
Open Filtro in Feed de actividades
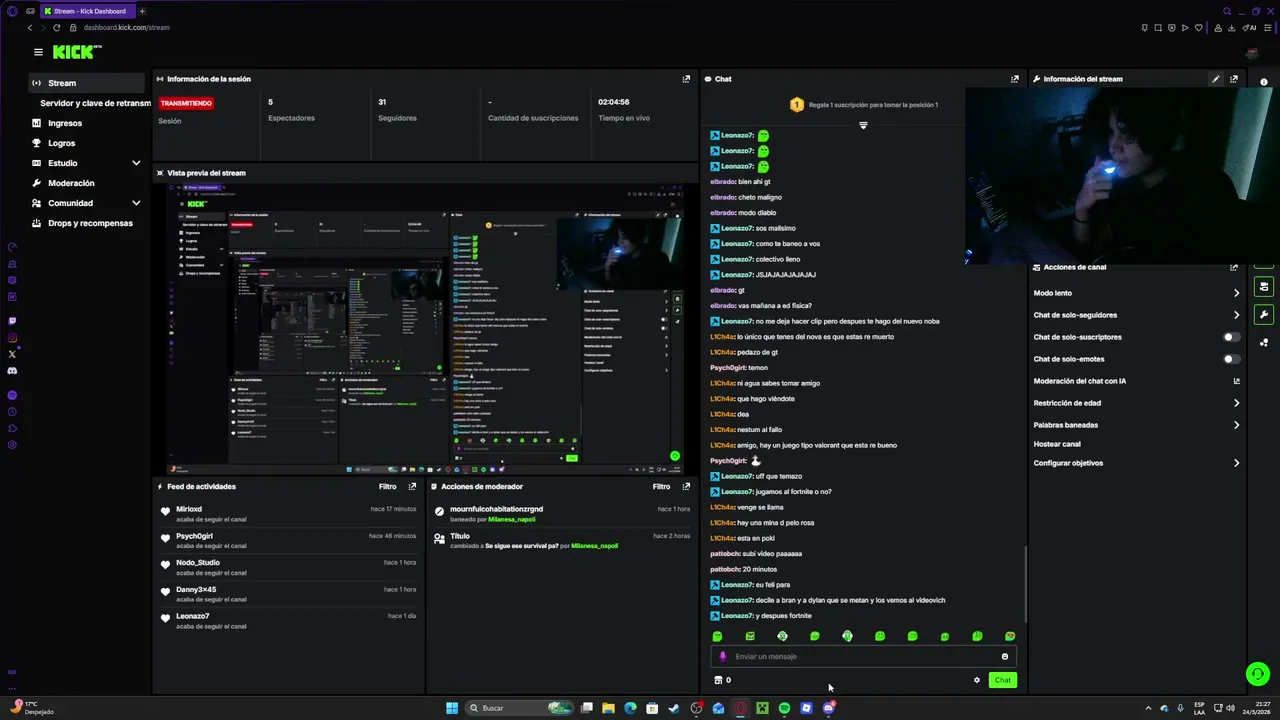coord(387,487)
